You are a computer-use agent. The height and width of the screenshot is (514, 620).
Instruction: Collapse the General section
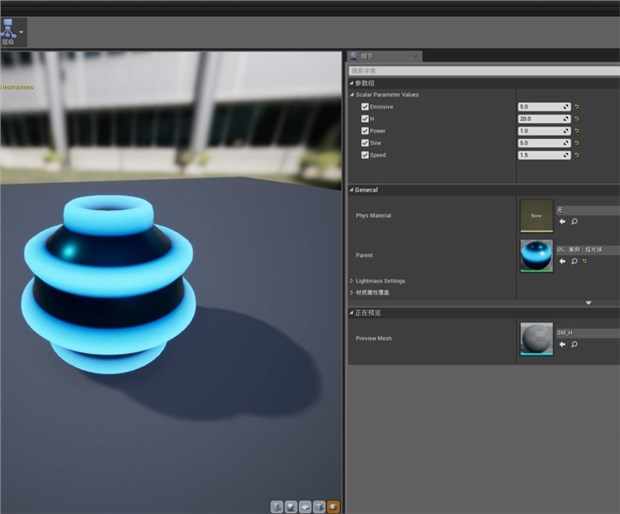tap(351, 190)
